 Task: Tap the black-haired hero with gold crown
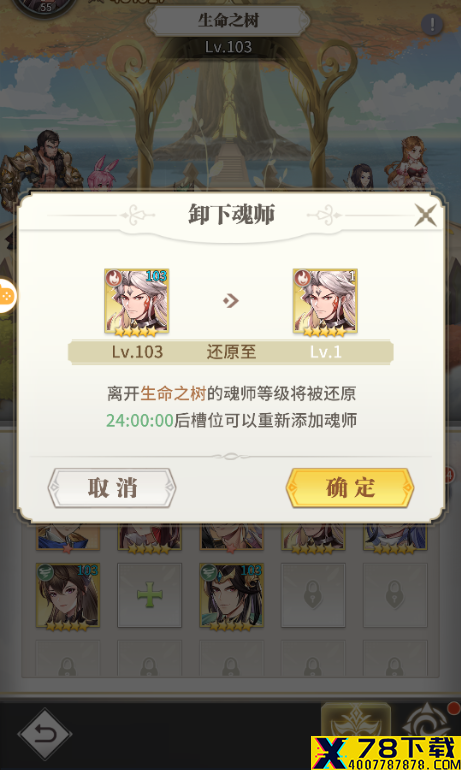(x=231, y=595)
